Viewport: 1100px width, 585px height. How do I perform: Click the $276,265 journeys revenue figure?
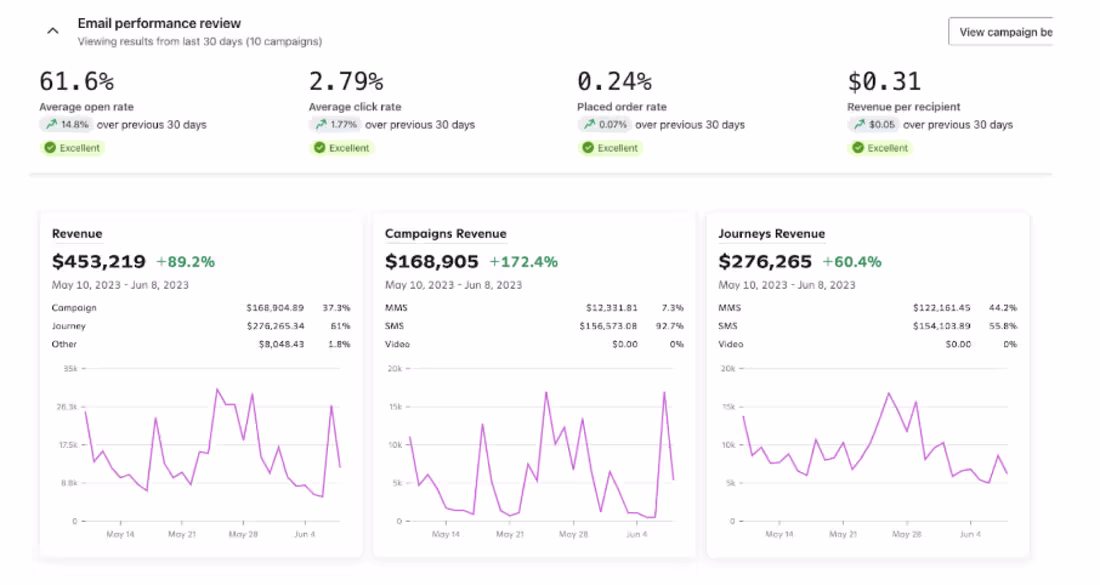(x=765, y=262)
